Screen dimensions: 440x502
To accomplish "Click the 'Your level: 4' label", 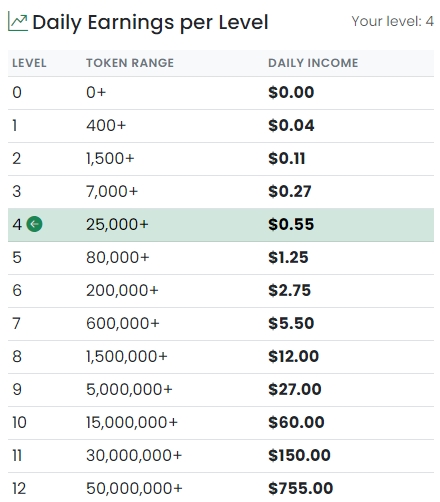I will (392, 21).
